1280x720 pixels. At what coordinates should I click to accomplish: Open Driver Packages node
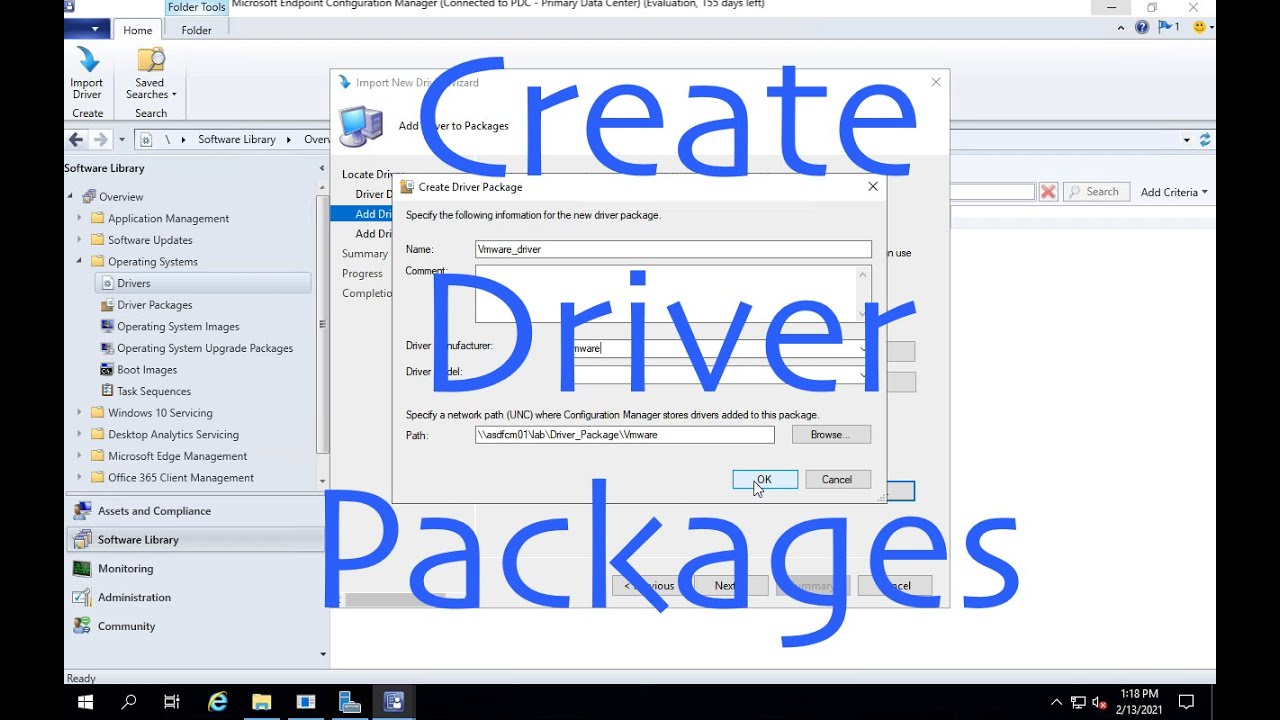[x=154, y=305]
